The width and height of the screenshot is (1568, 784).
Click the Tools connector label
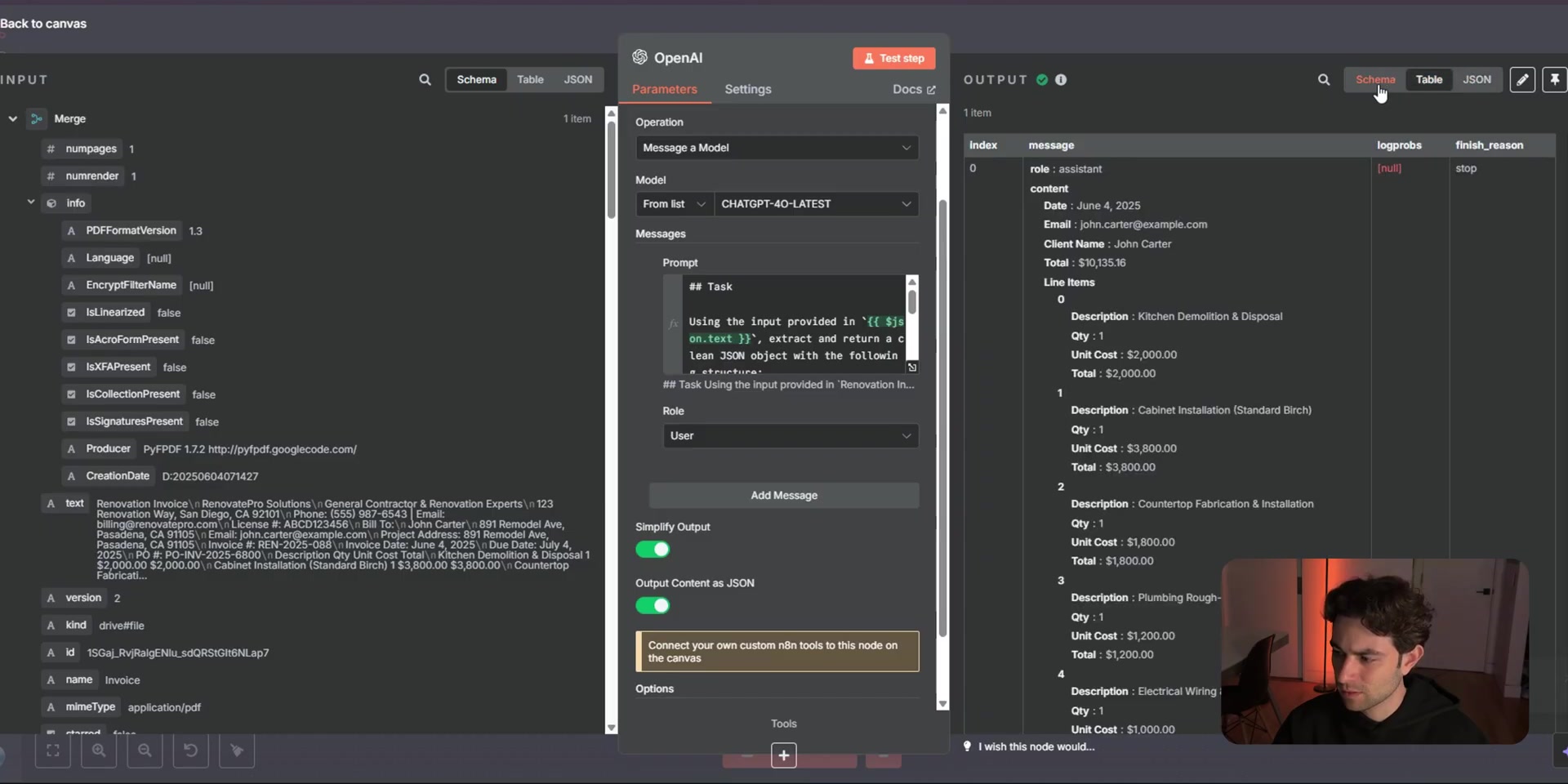tap(784, 724)
